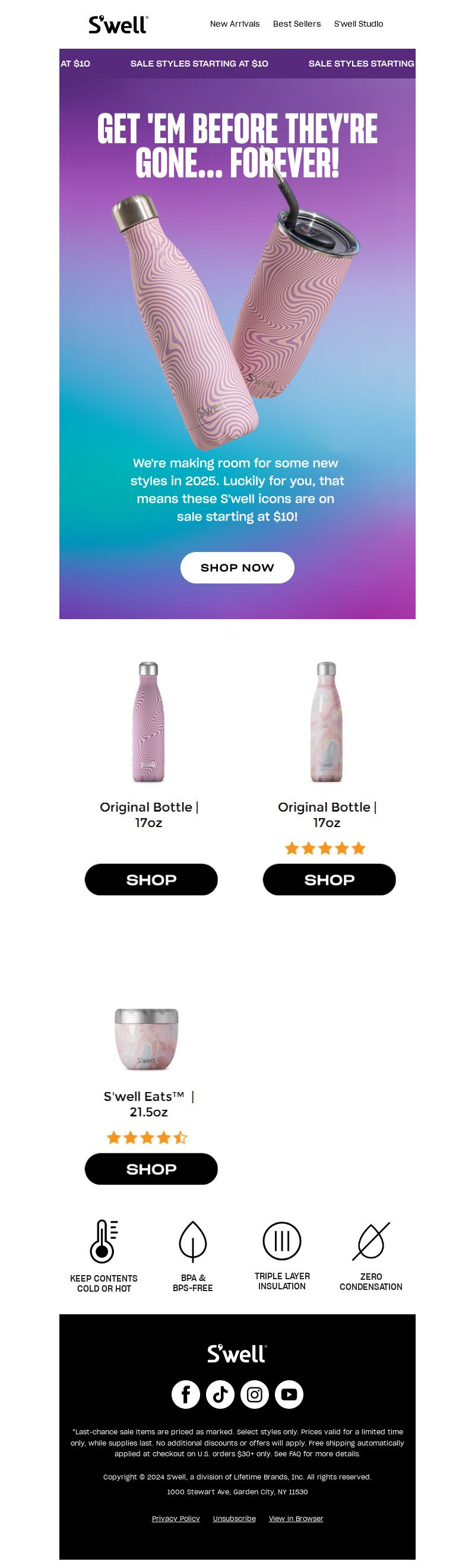Go to S'well Studio navigation link
This screenshot has height=1568, width=475.
[x=358, y=24]
